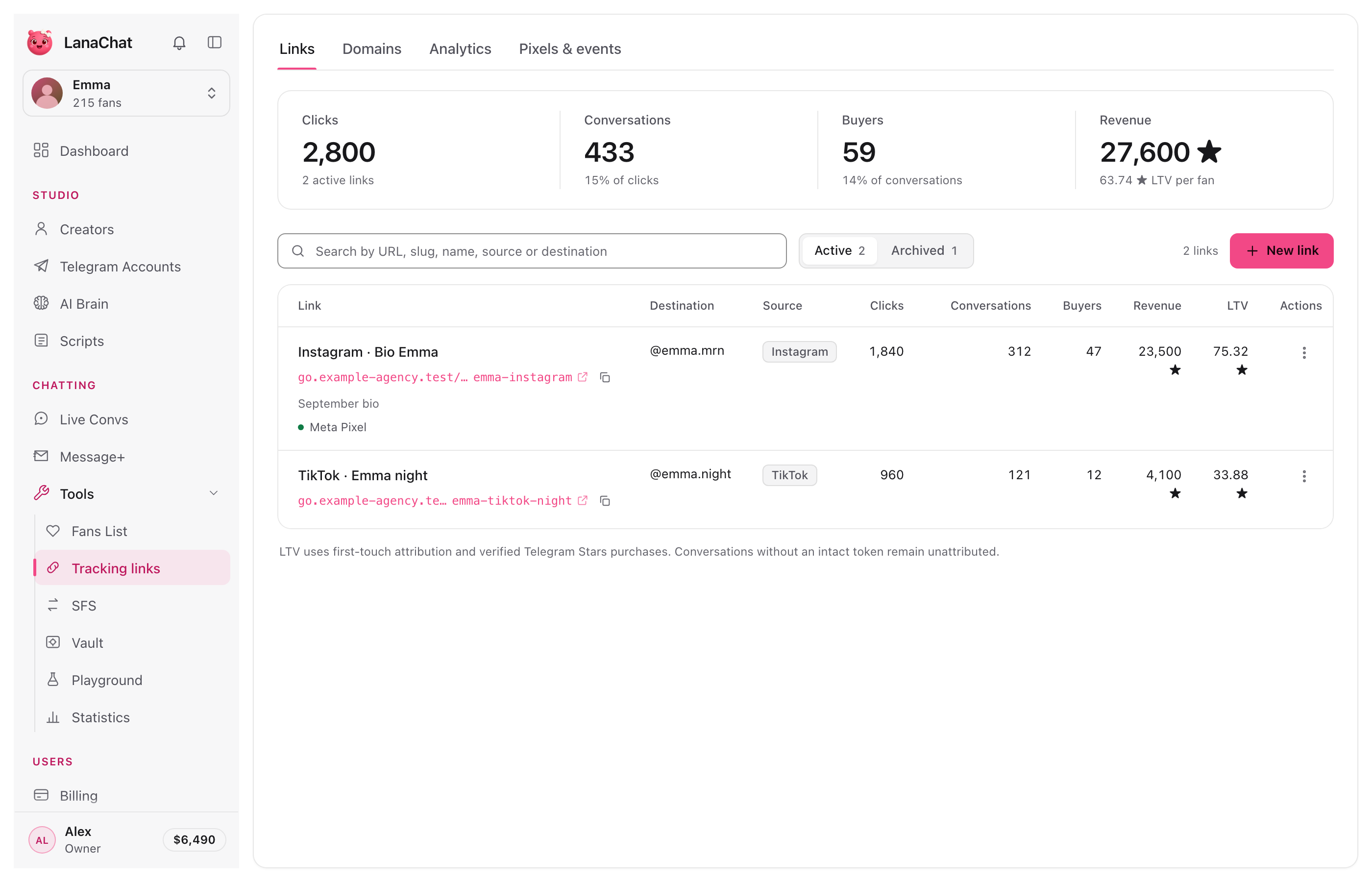
Task: Open Billing page
Action: pyautogui.click(x=126, y=796)
